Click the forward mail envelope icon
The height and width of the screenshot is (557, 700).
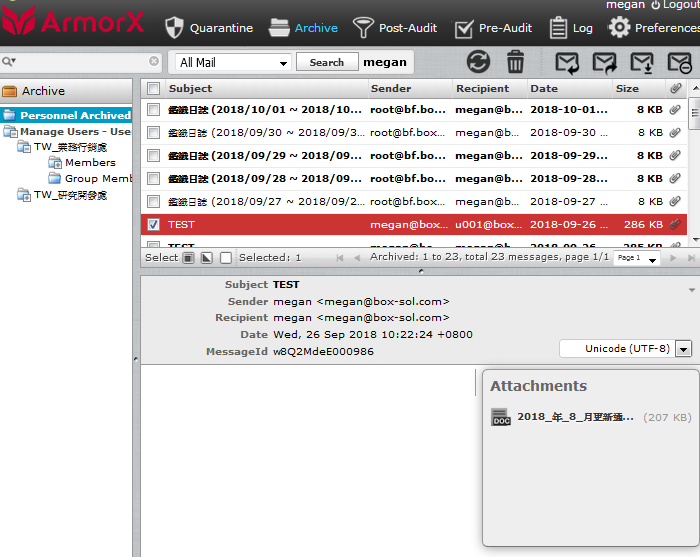pyautogui.click(x=604, y=62)
